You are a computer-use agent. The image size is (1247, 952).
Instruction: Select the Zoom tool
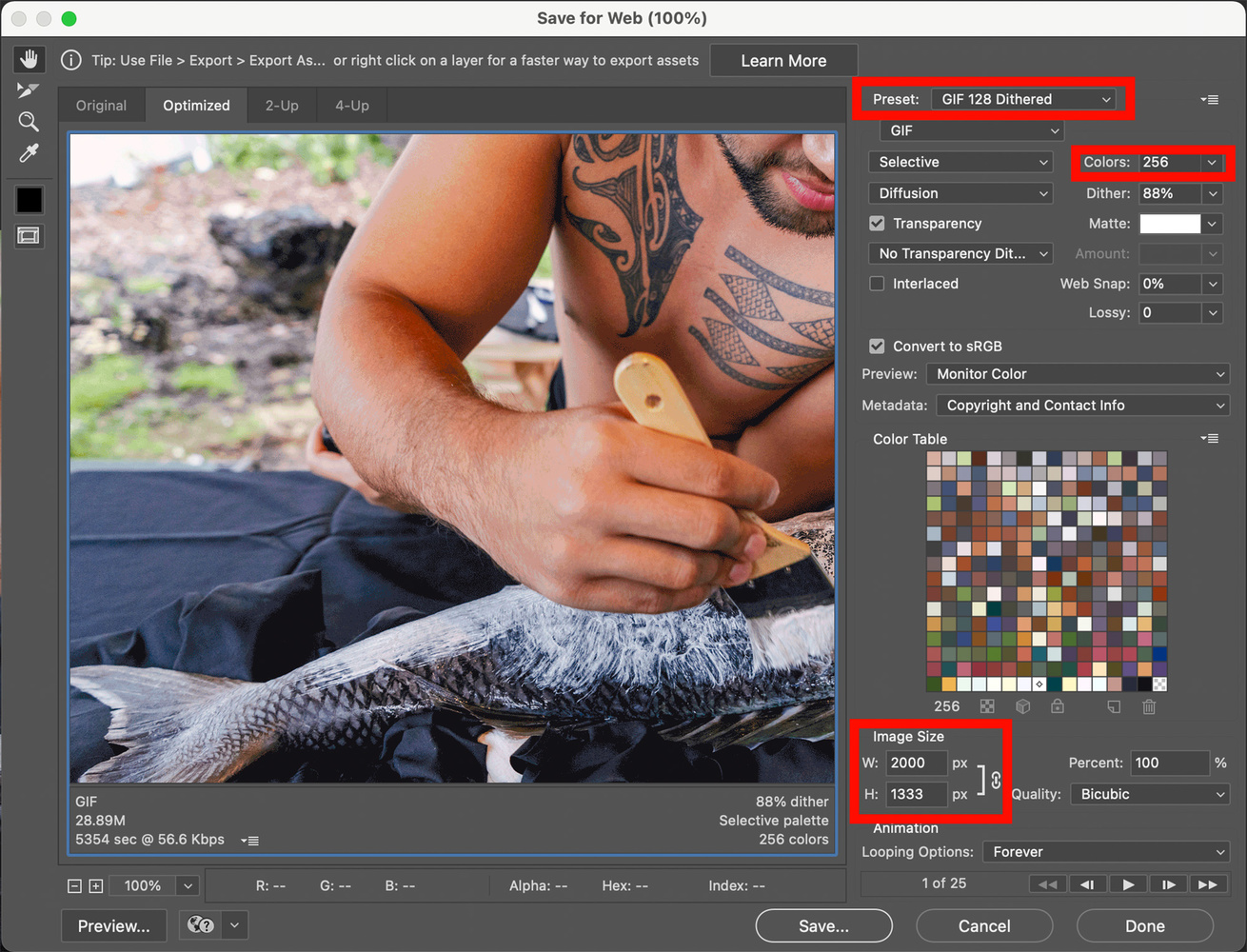coord(29,122)
